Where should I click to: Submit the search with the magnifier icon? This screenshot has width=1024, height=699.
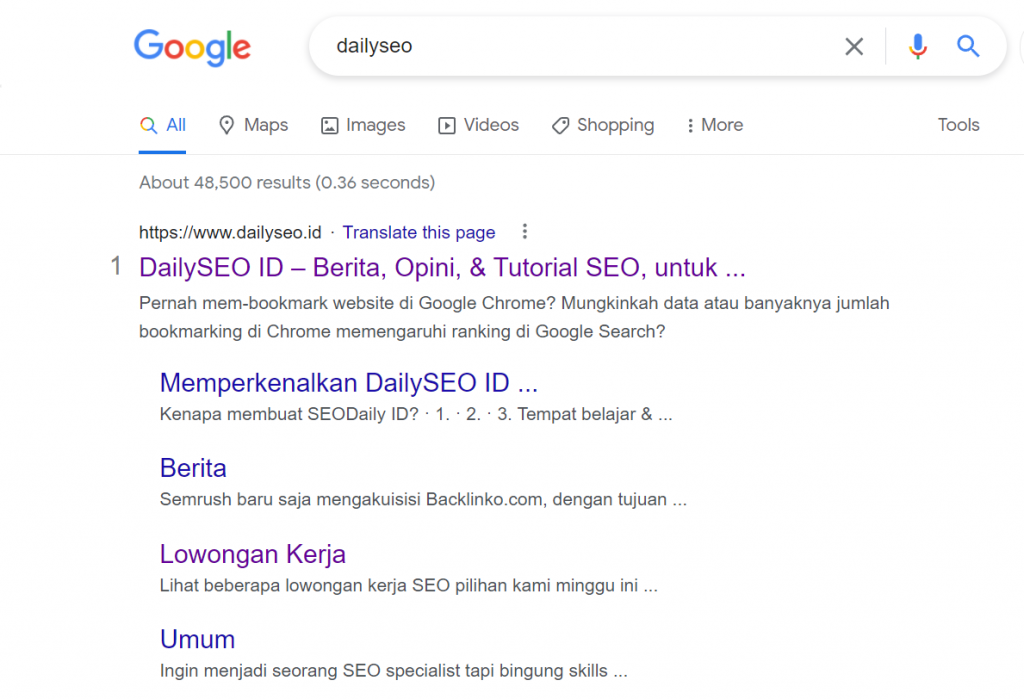coord(968,46)
